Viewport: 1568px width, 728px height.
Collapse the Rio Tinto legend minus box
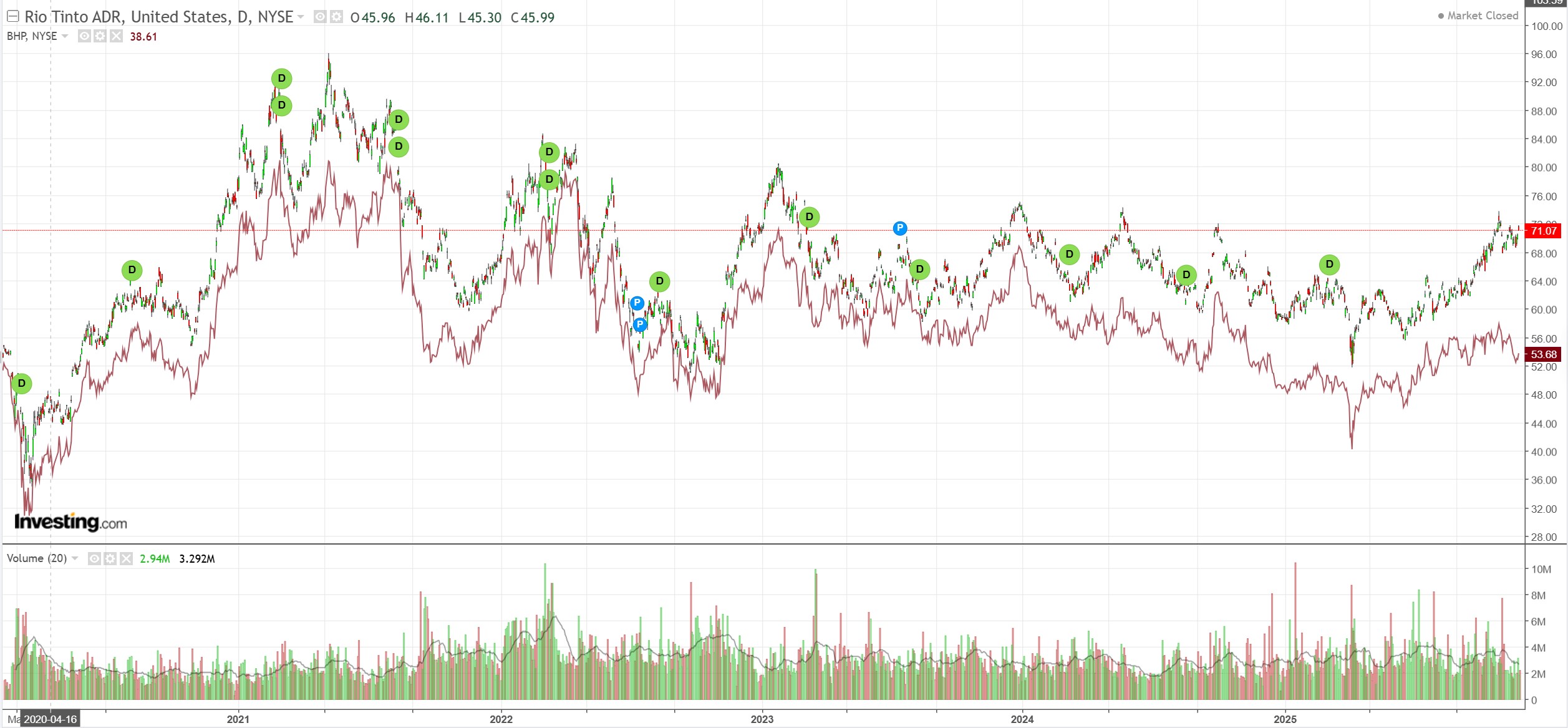click(x=12, y=17)
